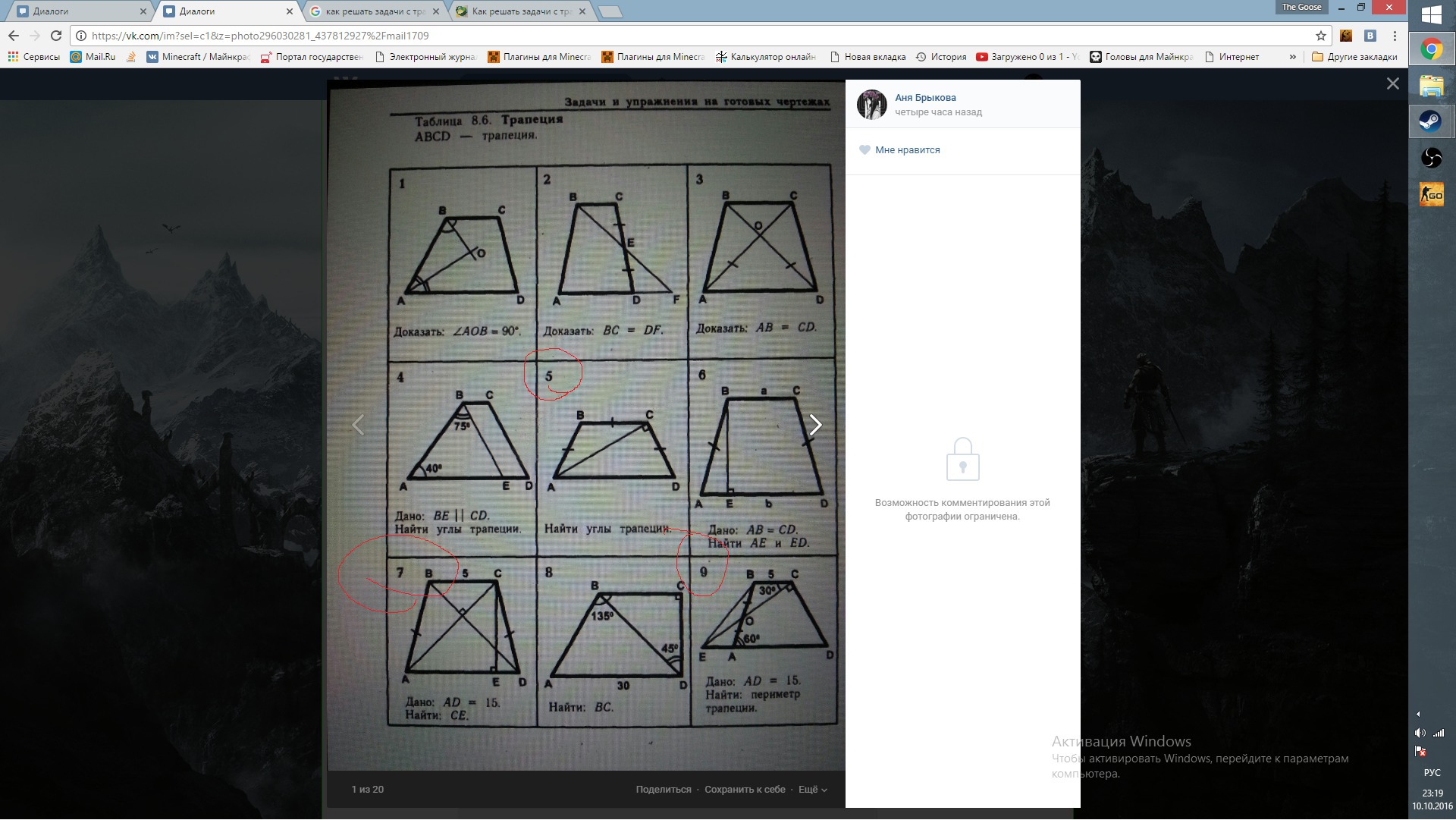Open the Windows Start button
The height and width of the screenshot is (820, 1456).
click(x=1432, y=15)
